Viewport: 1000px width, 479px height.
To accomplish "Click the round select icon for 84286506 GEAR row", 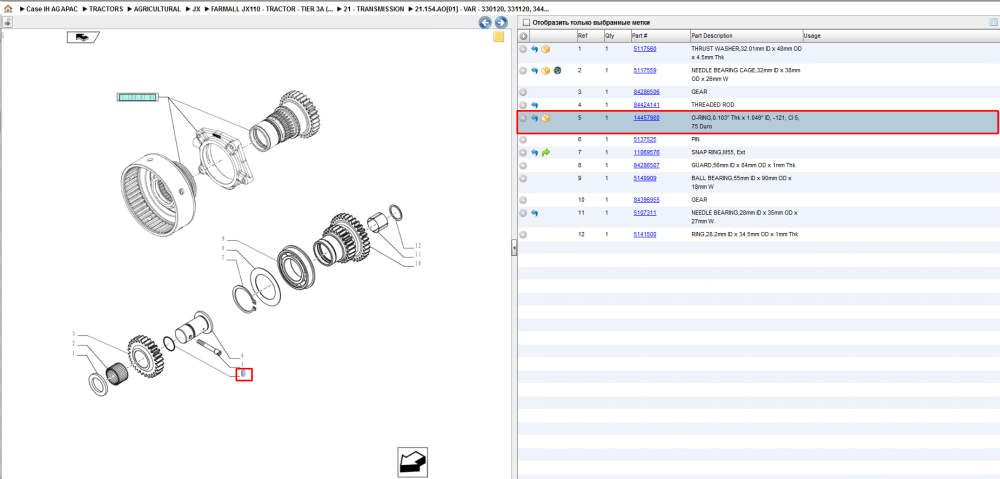I will click(x=523, y=92).
